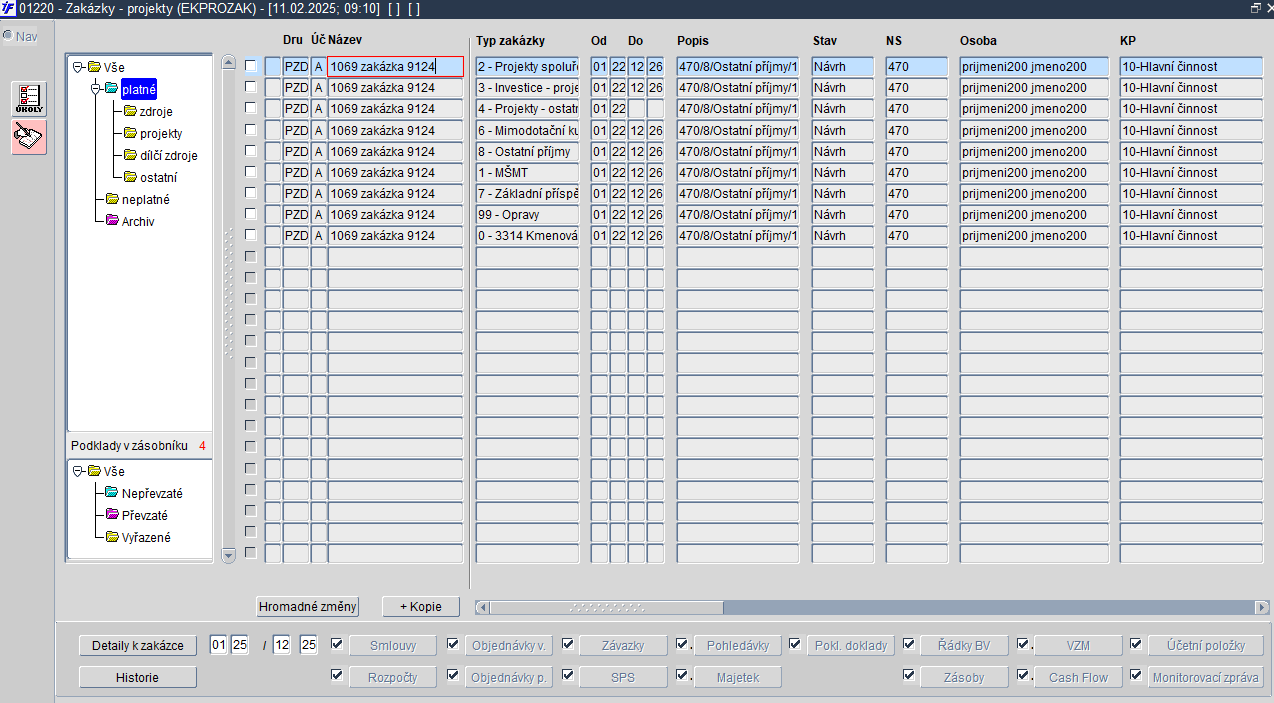Click the folder icon beside Vyřazené
Screen dimensions: 1274x703
click(112, 537)
